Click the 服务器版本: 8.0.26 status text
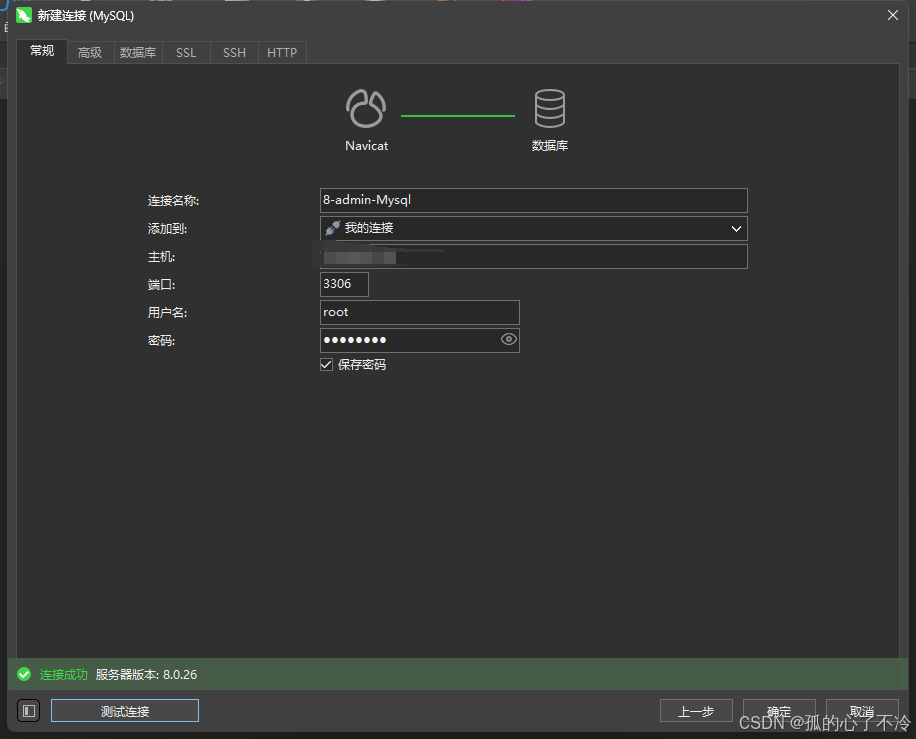 point(146,675)
